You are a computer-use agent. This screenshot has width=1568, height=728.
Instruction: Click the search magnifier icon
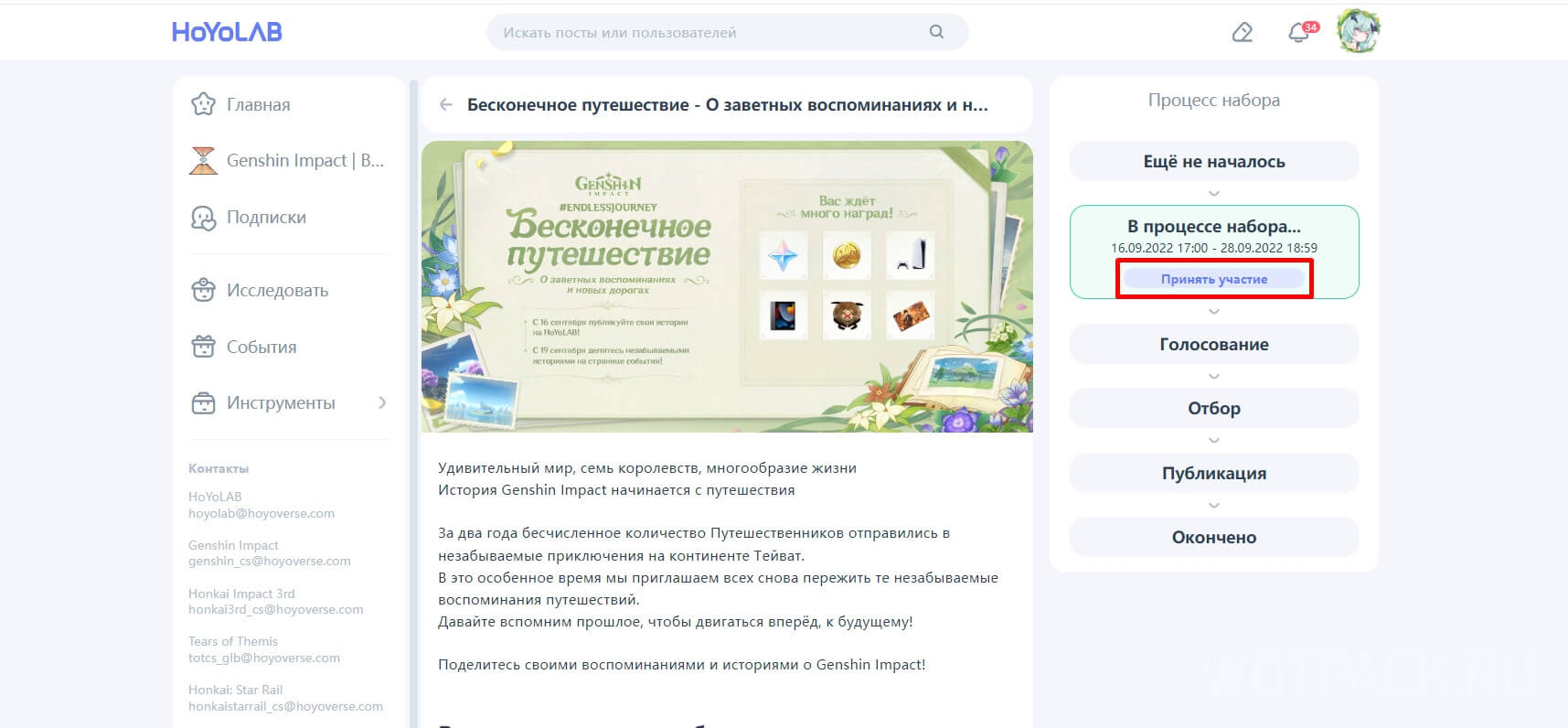point(936,32)
